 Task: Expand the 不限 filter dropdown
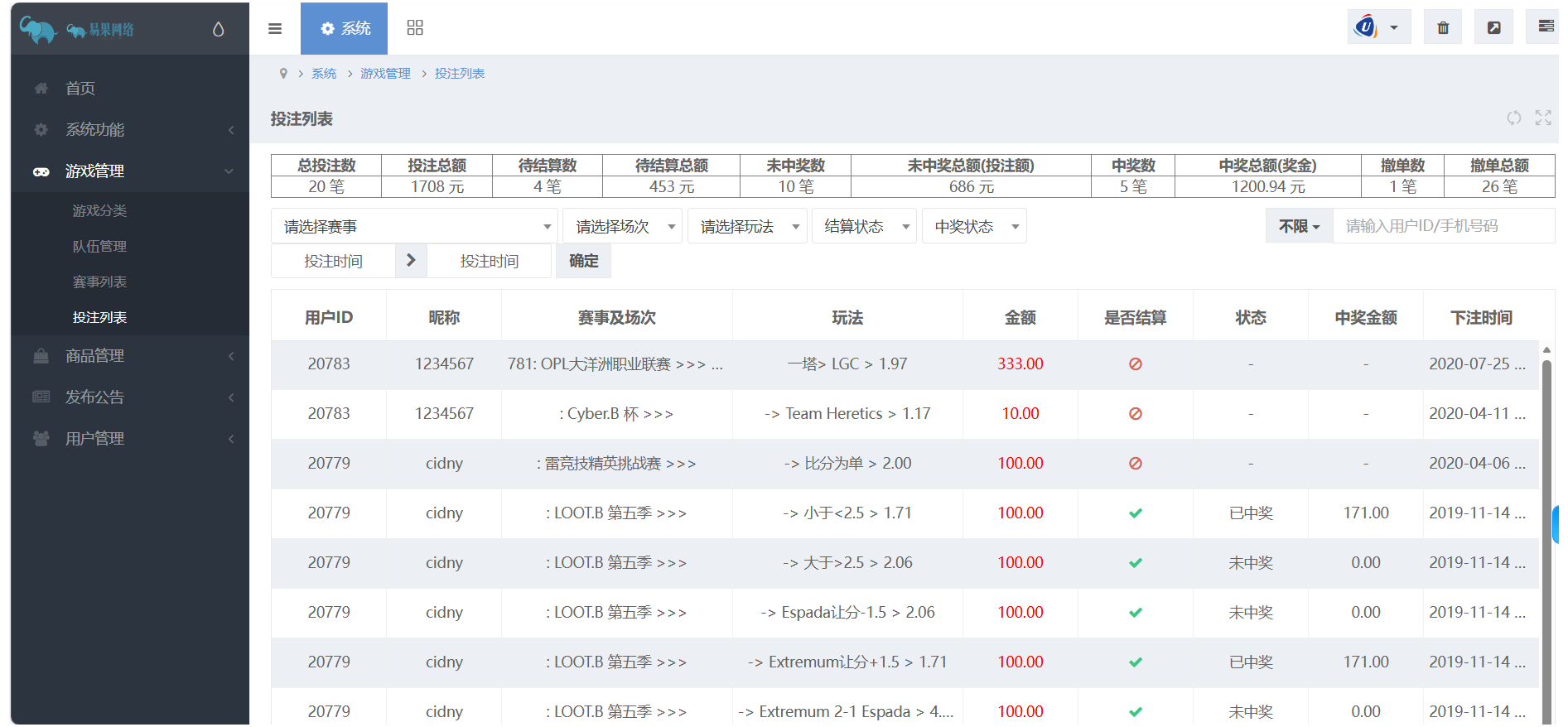[1298, 227]
